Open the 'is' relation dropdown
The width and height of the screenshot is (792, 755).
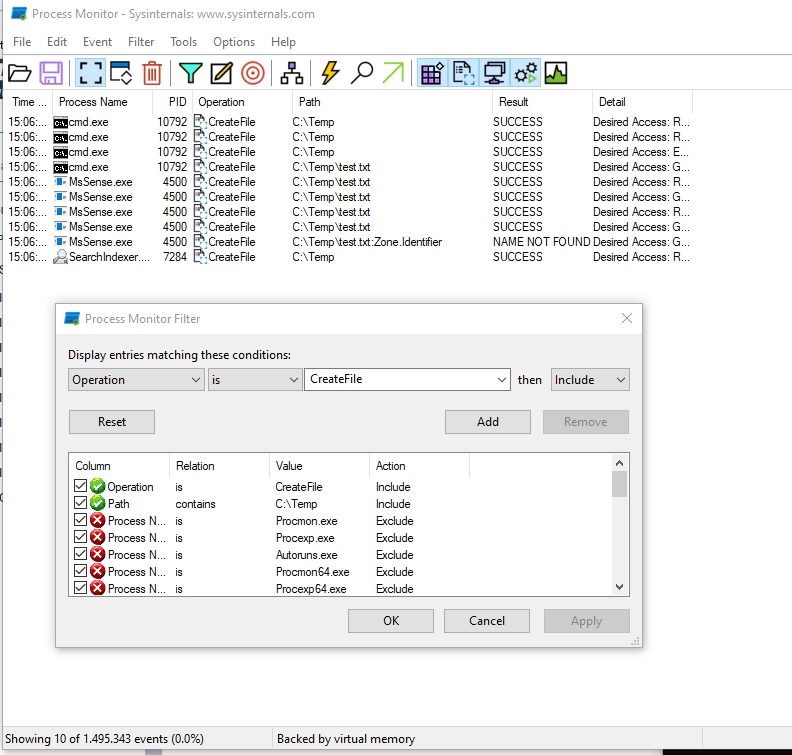(255, 380)
